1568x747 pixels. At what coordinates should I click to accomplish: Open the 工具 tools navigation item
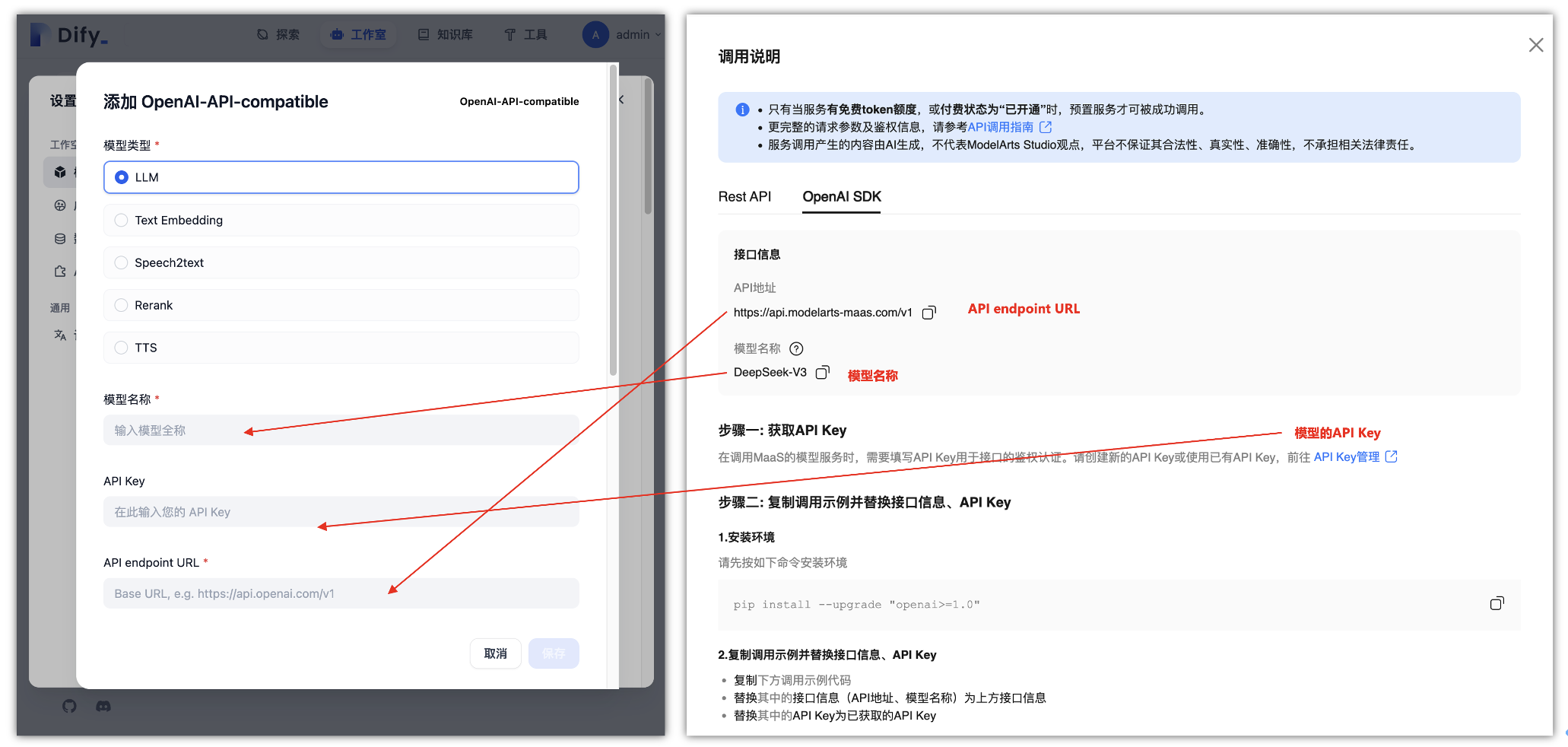pos(525,35)
